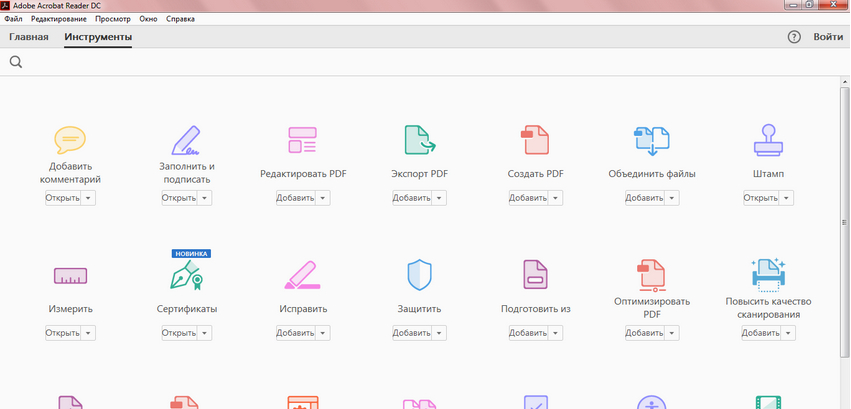
Task: Choose the Оптимизировать PDF icon
Action: tap(652, 274)
